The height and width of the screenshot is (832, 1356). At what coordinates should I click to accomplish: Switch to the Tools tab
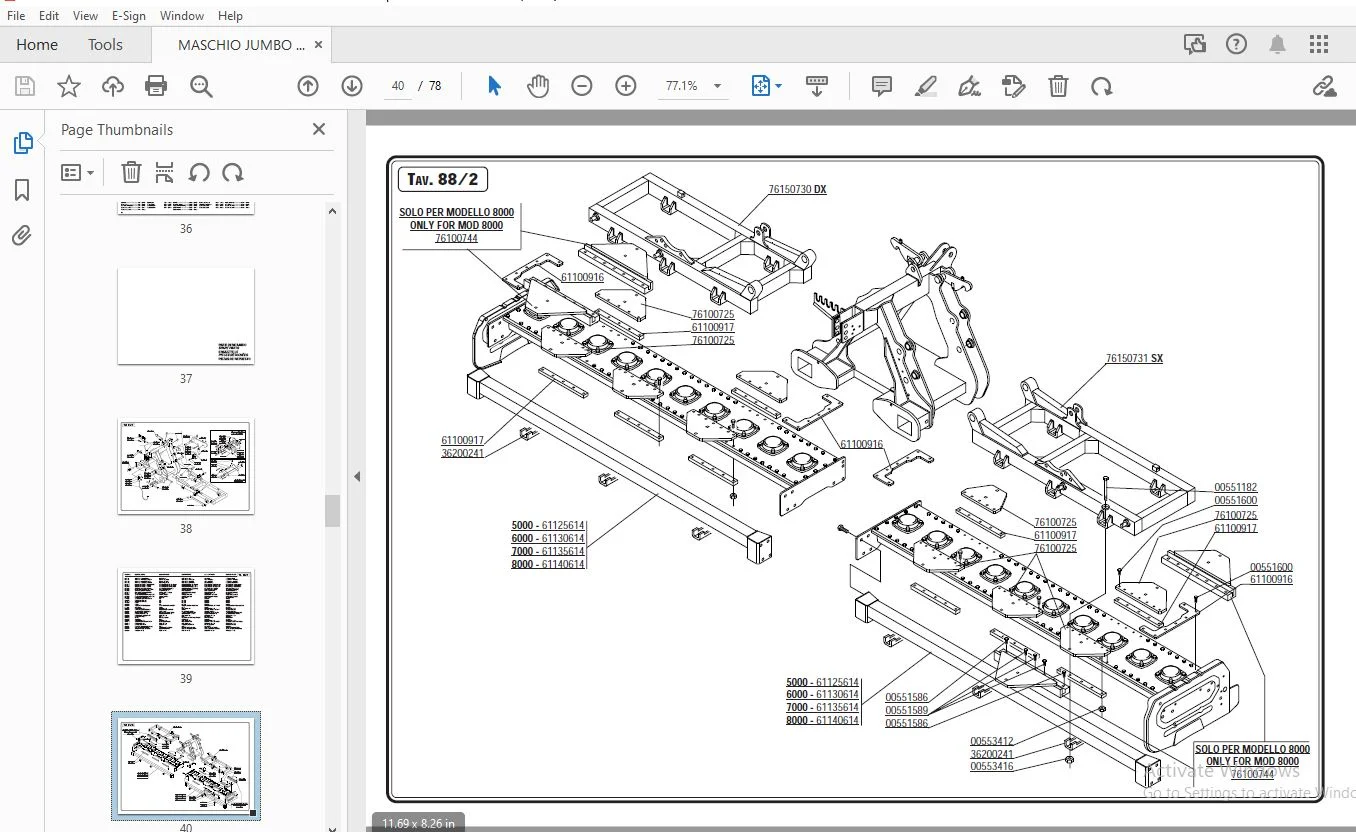click(x=105, y=44)
